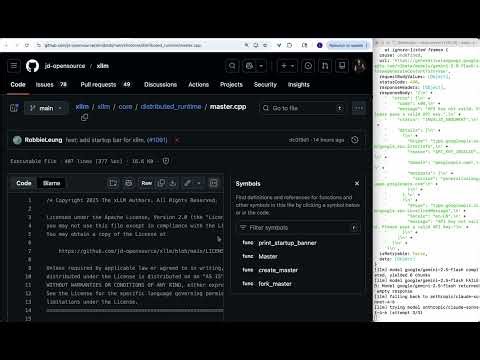Focus the Go to file search field
Viewport: 480px width, 360px height.
tap(303, 108)
